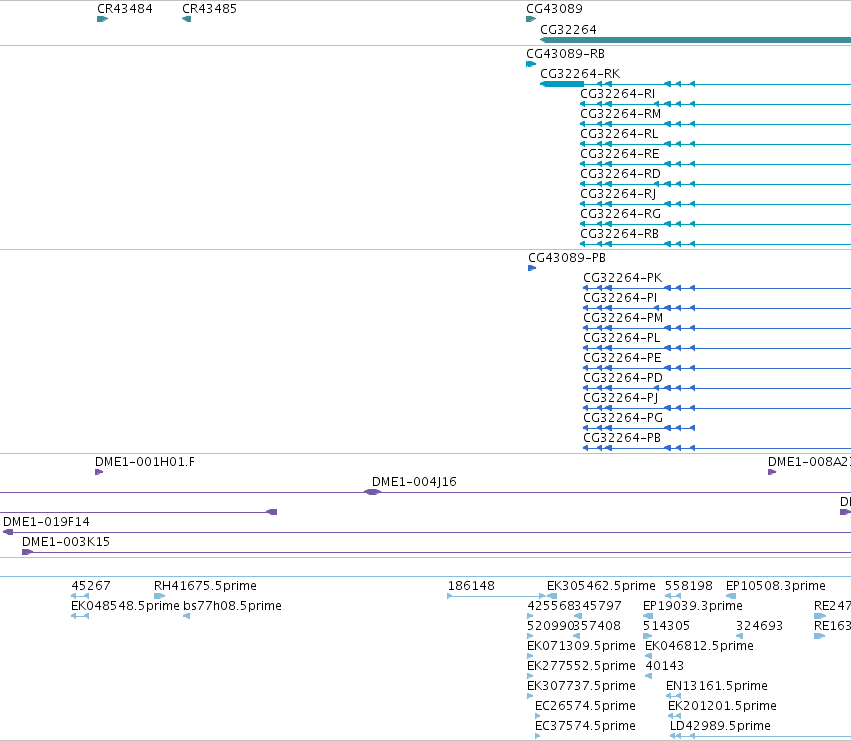Click the DME1-008A clone glyph at right
This screenshot has height=741, width=851.
click(772, 472)
